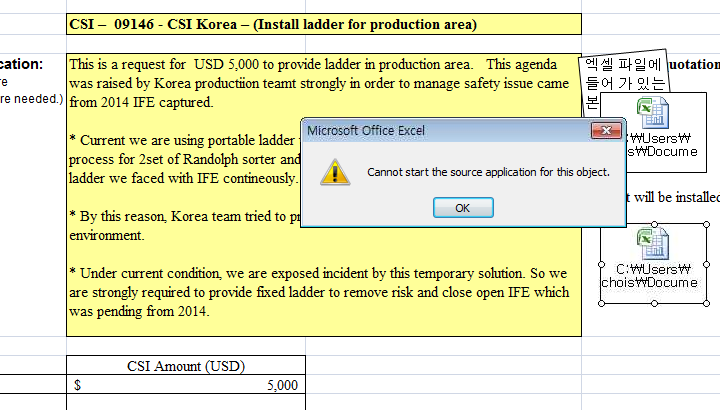Click the dollar sign in amount row
Screen dimensions: 720x410
[x=78, y=385]
